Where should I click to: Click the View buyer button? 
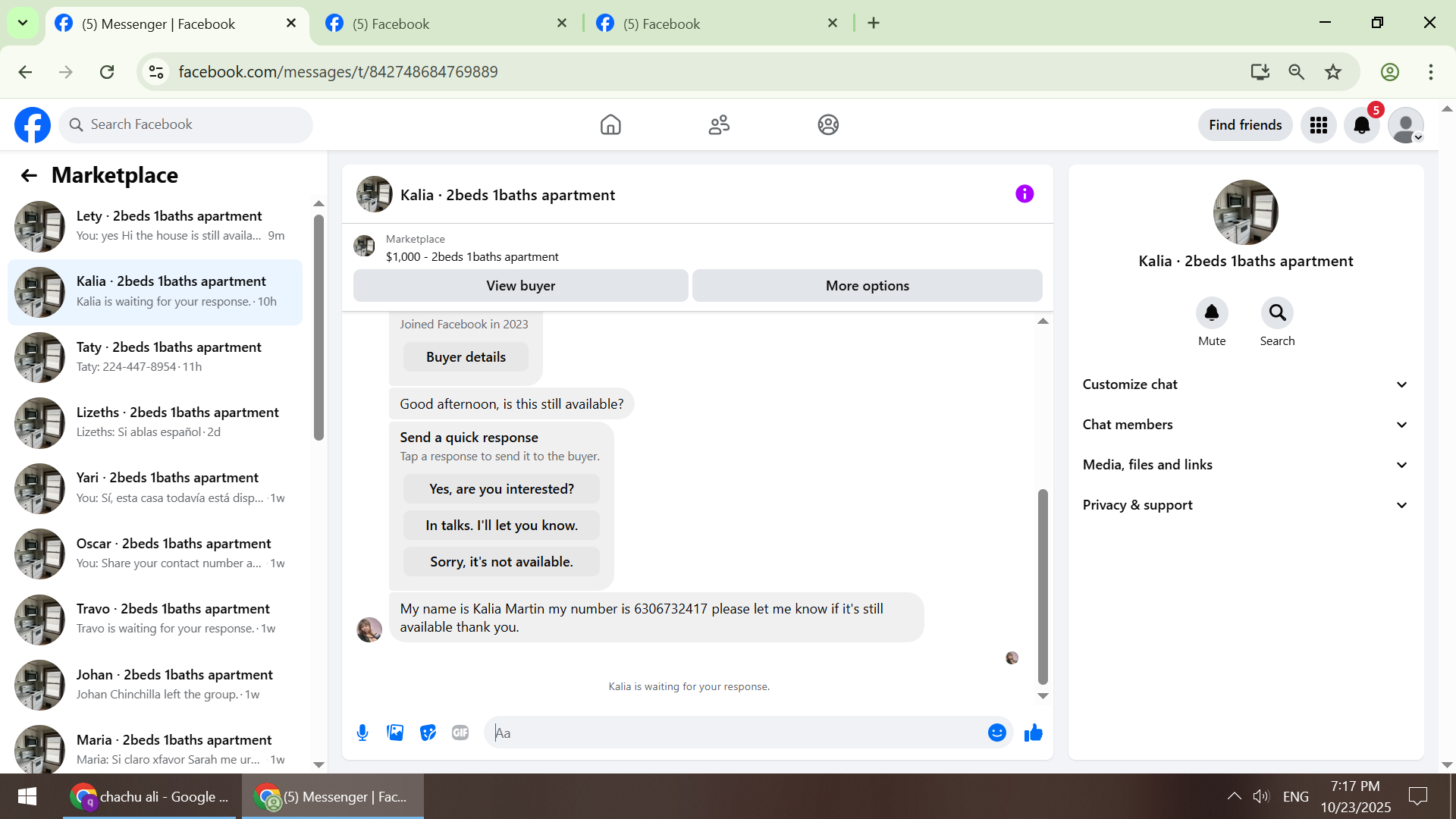[520, 286]
